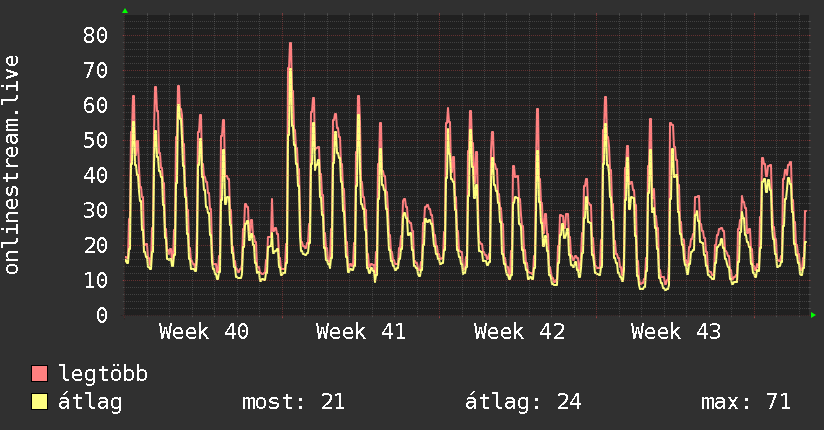
Task: Click the 80 y-axis tick label
Action: tap(95, 35)
